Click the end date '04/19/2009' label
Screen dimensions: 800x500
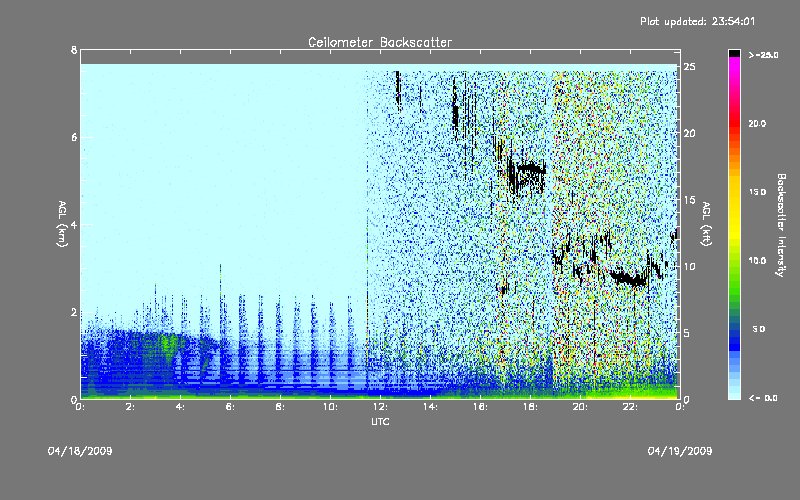pos(680,451)
